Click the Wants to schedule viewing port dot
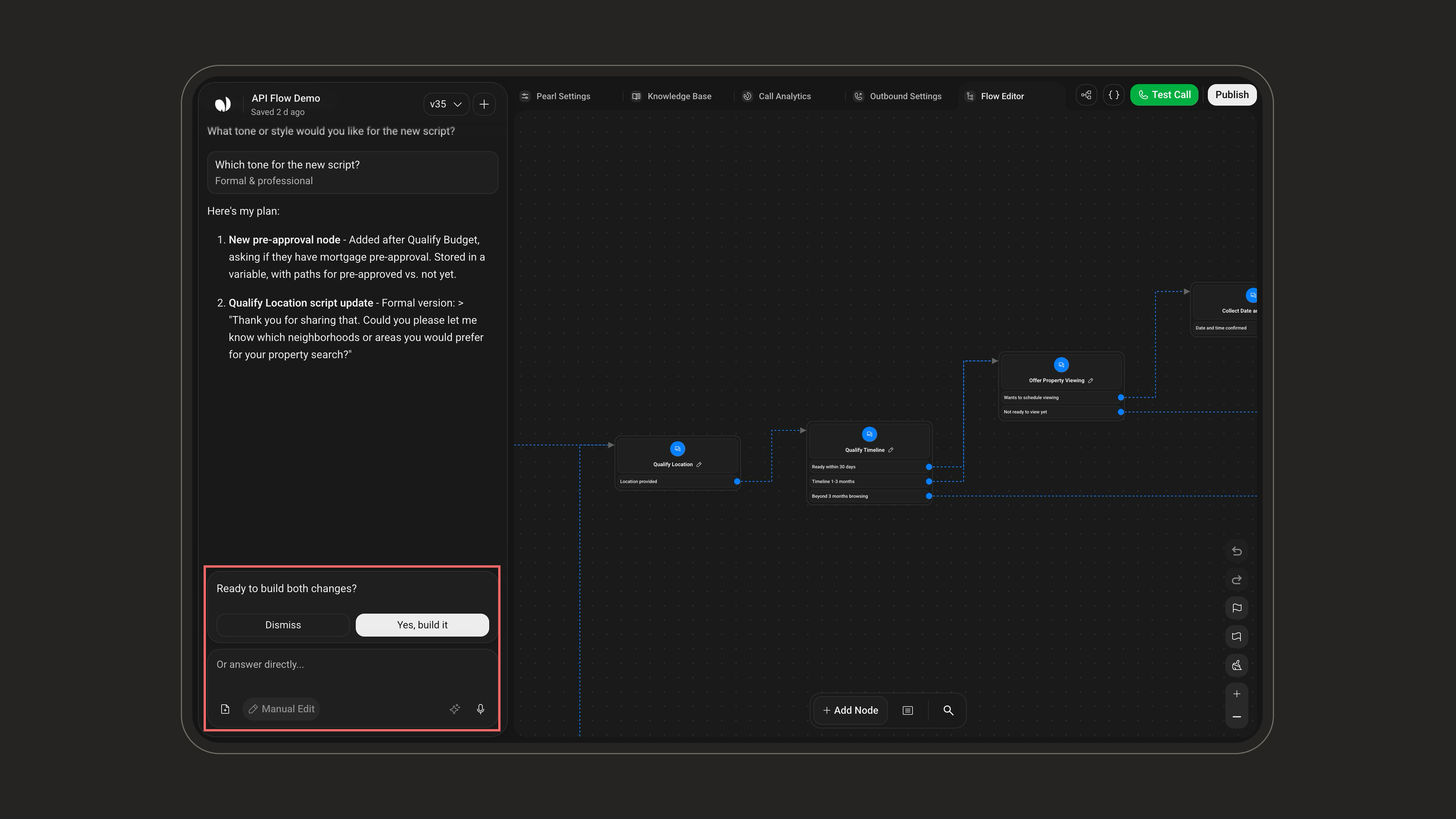This screenshot has width=1456, height=819. 1120,397
